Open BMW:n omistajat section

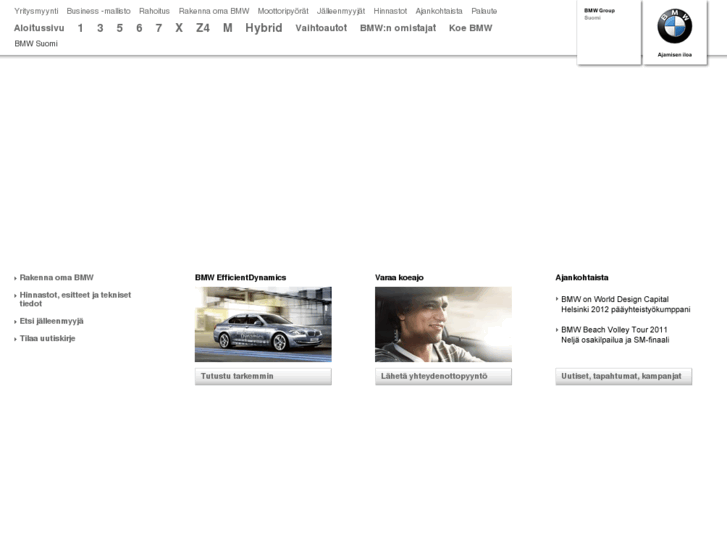coord(398,28)
